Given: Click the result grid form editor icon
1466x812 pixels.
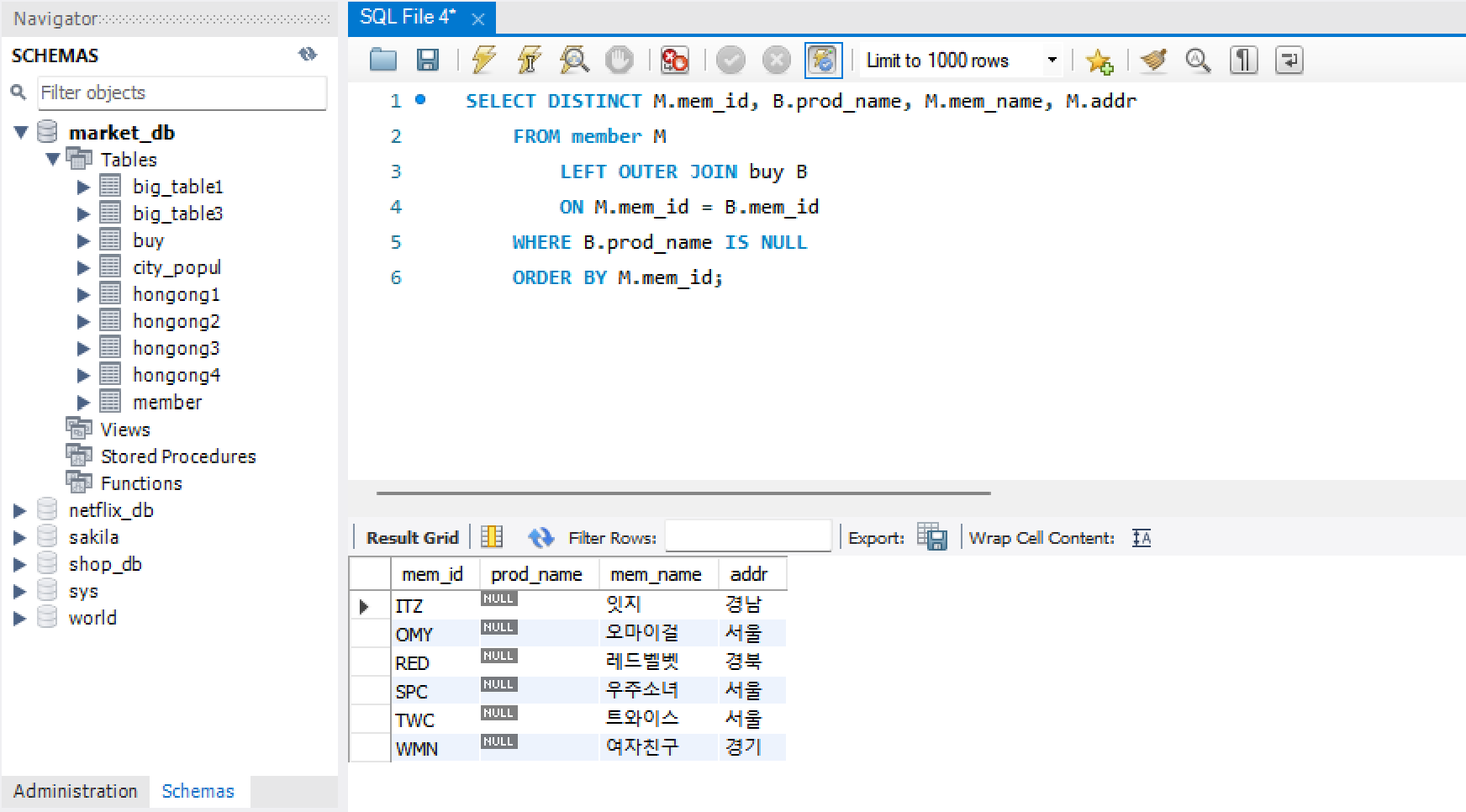Looking at the screenshot, I should coord(492,537).
